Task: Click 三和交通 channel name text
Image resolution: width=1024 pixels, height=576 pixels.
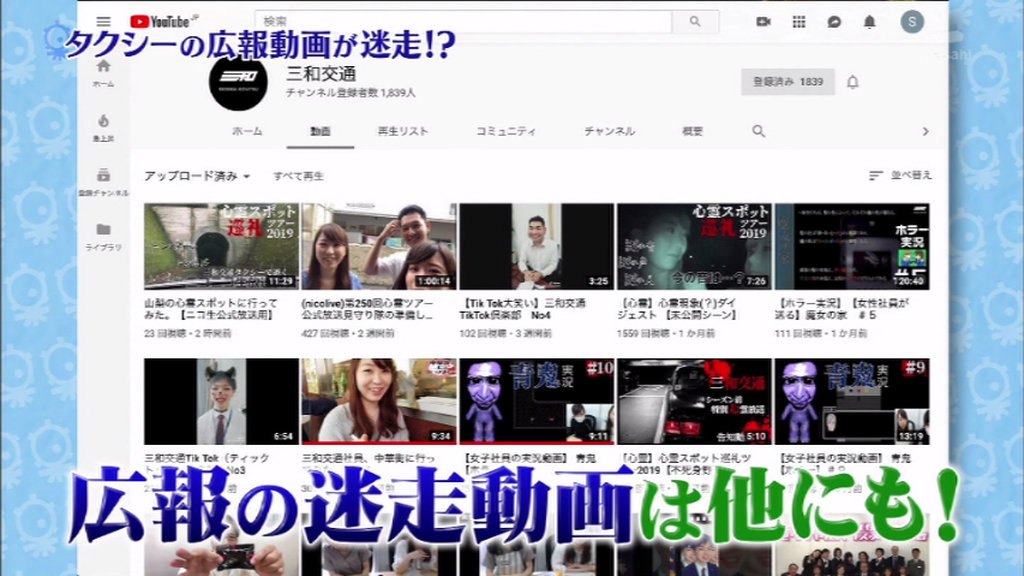Action: (321, 74)
